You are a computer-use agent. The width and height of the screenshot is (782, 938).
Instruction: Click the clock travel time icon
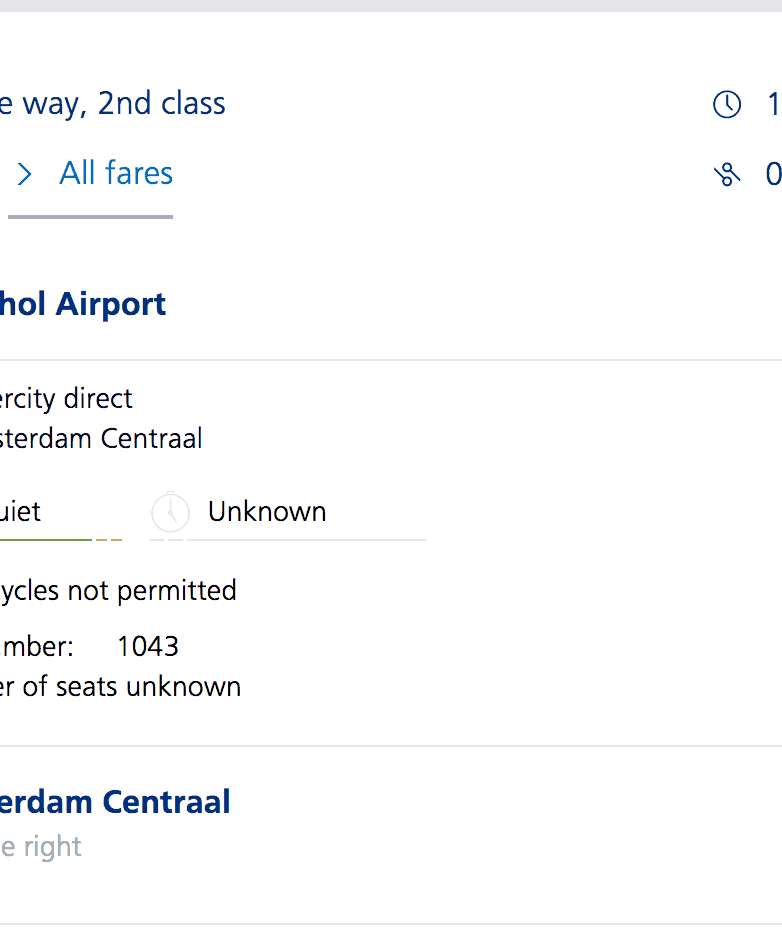(x=727, y=104)
